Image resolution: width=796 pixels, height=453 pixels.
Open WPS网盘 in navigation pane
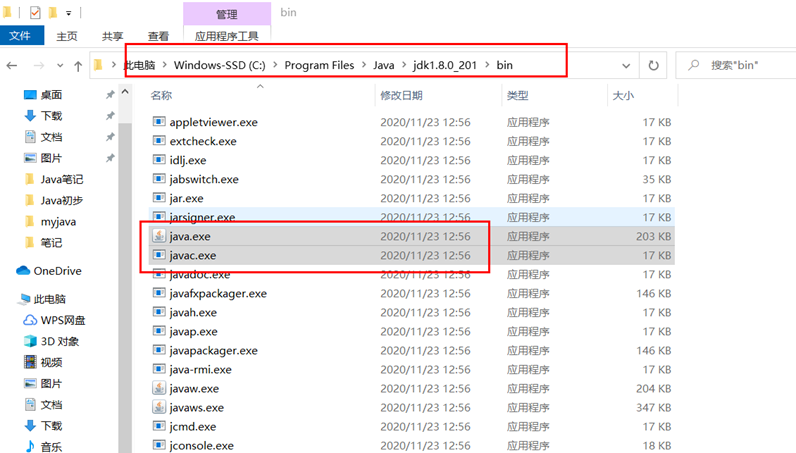[x=62, y=320]
